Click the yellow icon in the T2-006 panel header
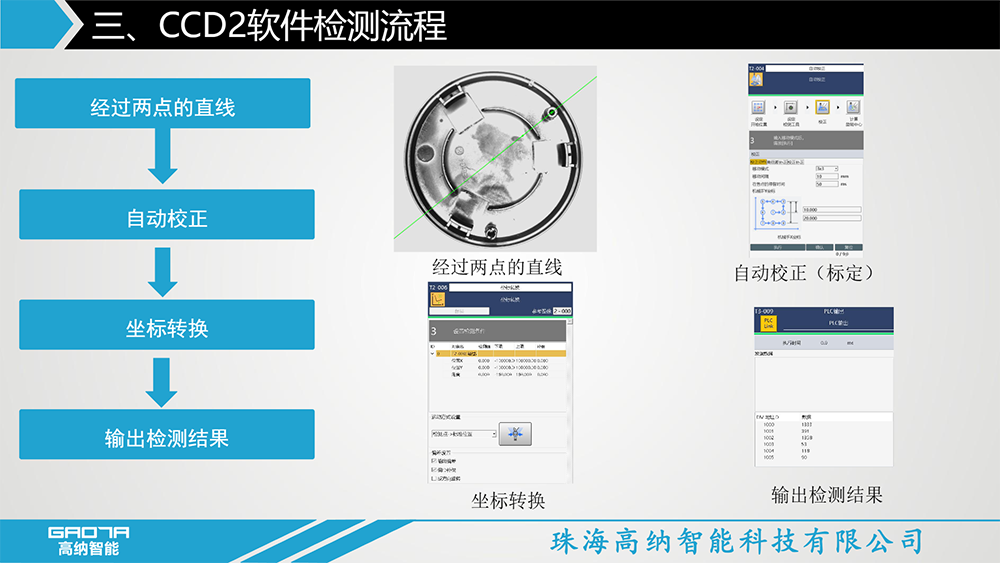Viewport: 1000px width, 563px height. (x=438, y=299)
